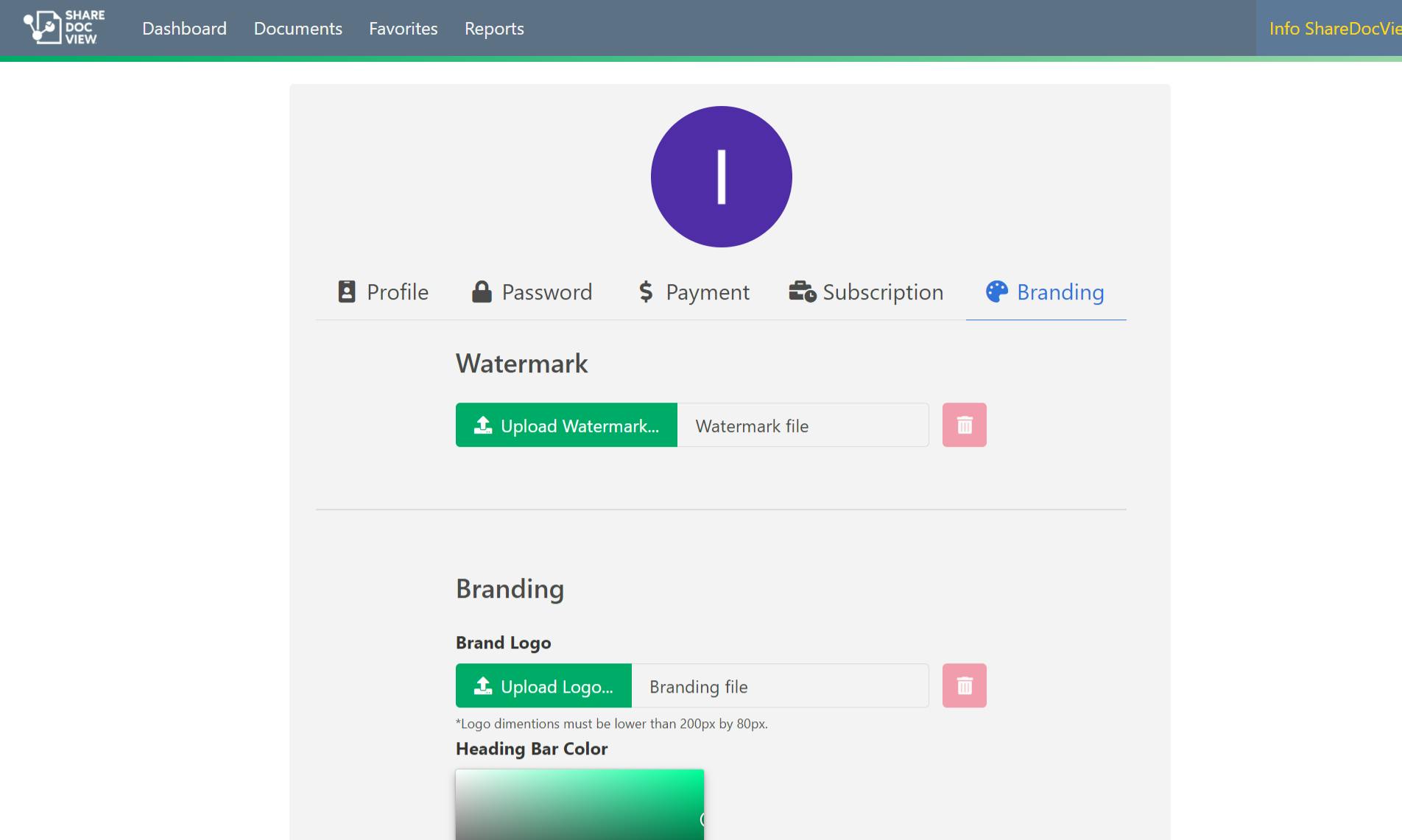This screenshot has width=1402, height=840.
Task: Open Reports from navigation bar
Action: 494,28
